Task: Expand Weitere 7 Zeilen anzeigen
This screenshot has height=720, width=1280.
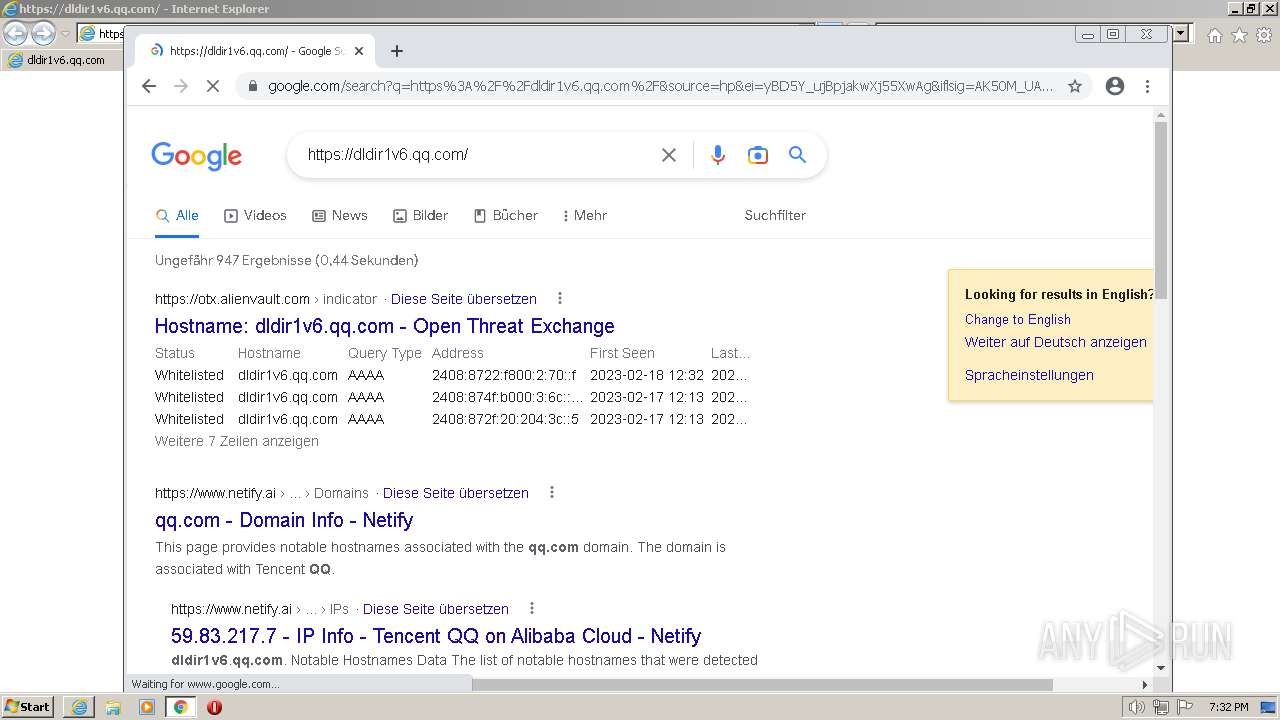Action: point(237,441)
